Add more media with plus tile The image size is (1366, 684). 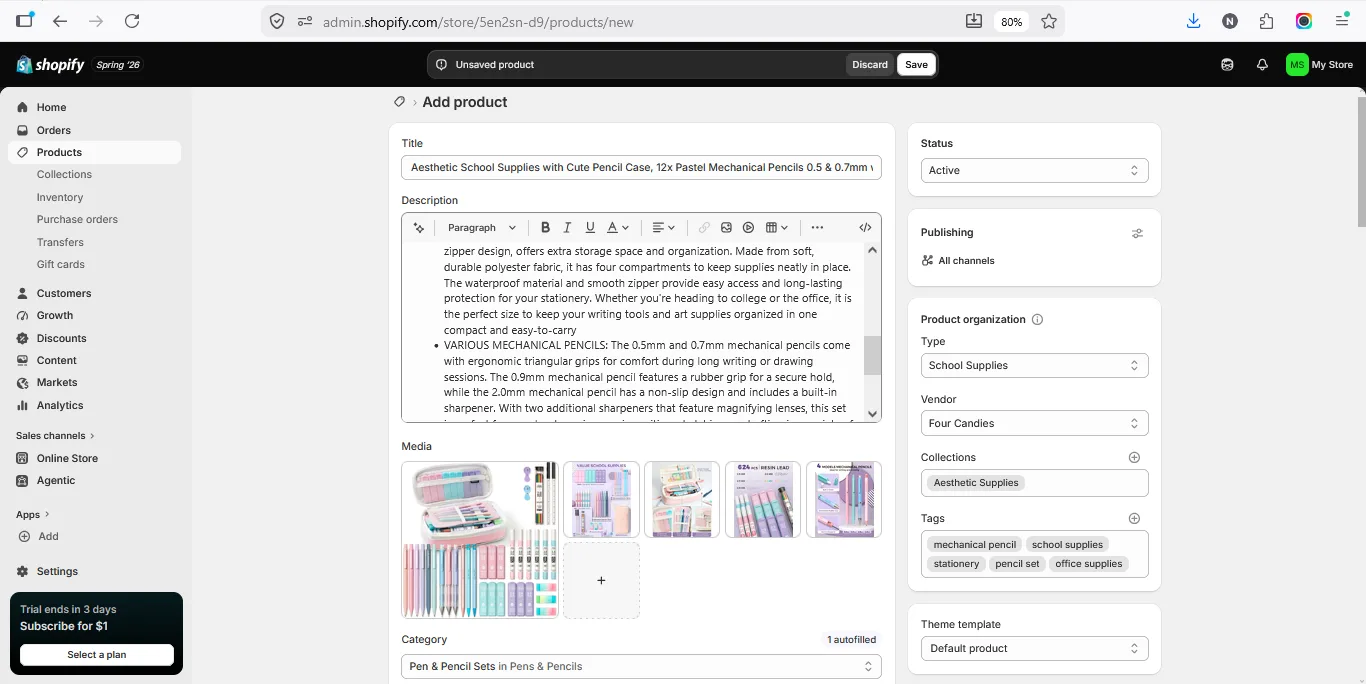tap(601, 580)
